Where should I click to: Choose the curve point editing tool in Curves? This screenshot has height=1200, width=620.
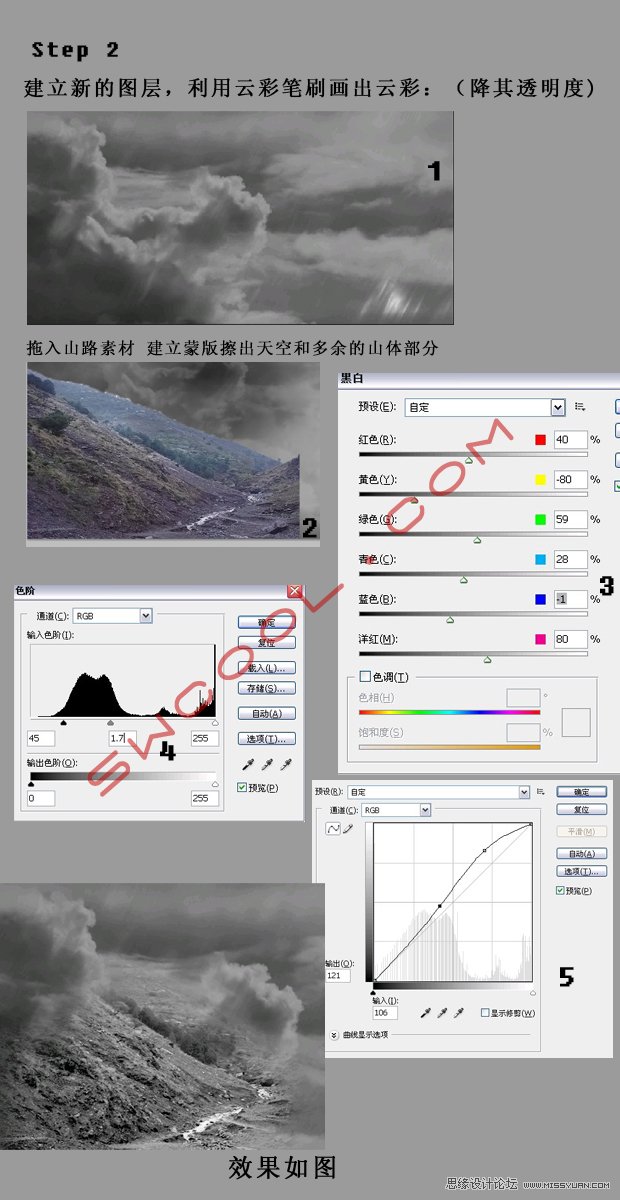(334, 829)
